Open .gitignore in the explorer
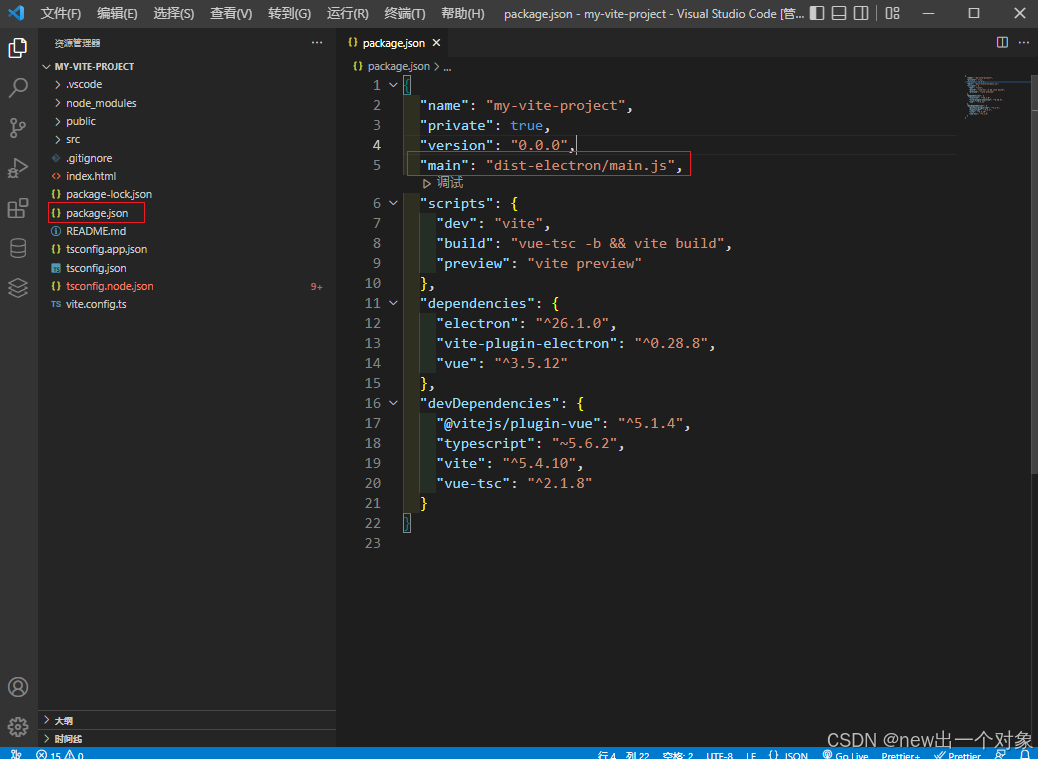Screen dimensions: 1038x759 (x=187, y=158)
